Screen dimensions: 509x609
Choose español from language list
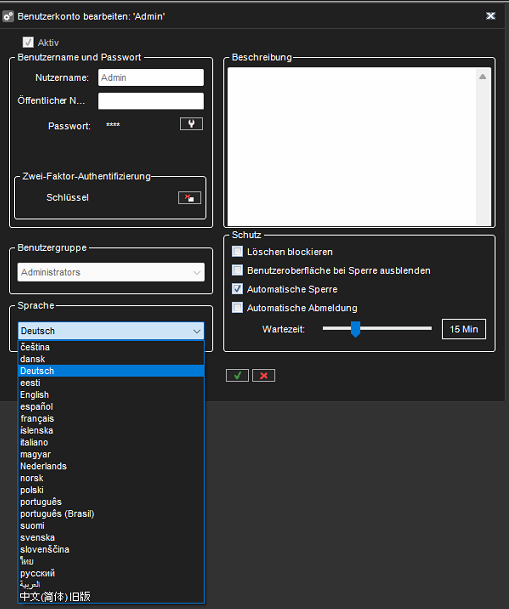coord(111,407)
